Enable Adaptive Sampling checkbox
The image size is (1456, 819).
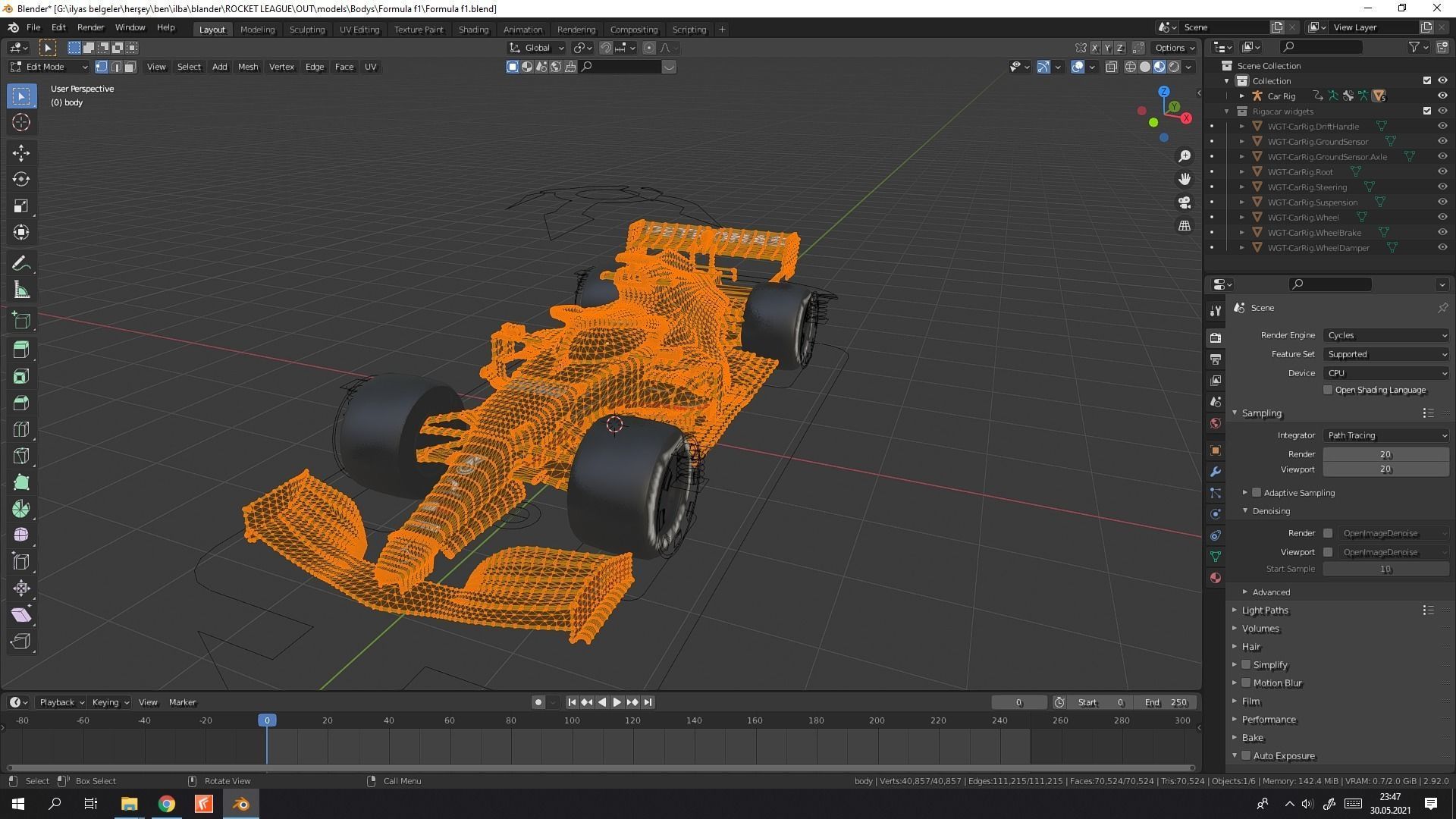click(x=1257, y=492)
